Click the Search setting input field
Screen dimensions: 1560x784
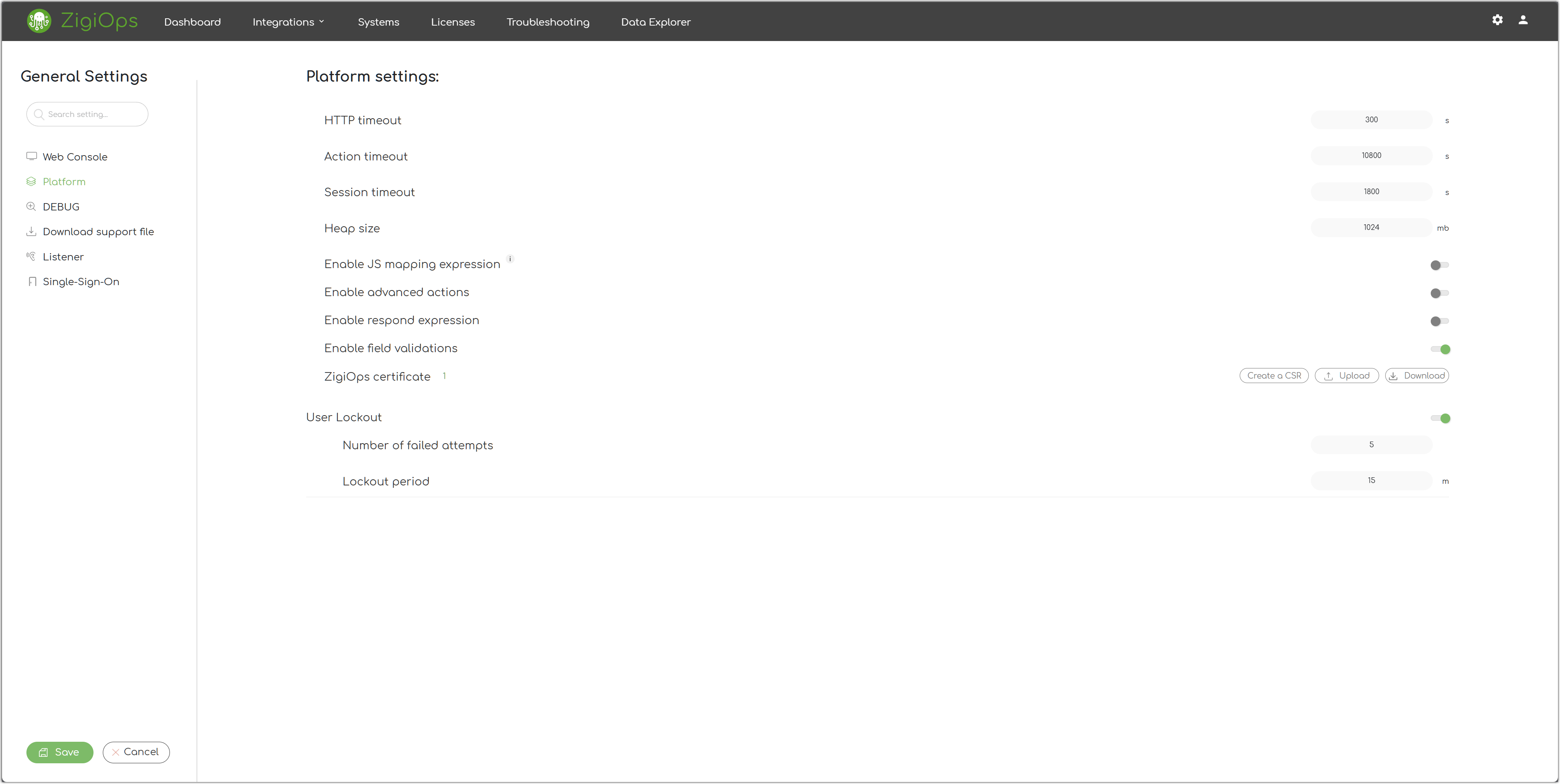tap(91, 115)
